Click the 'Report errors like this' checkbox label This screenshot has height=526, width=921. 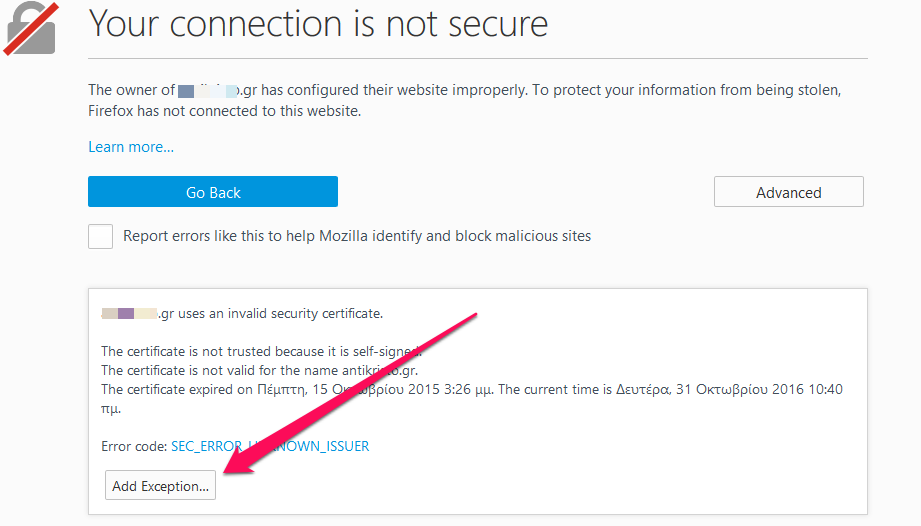pyautogui.click(x=357, y=236)
